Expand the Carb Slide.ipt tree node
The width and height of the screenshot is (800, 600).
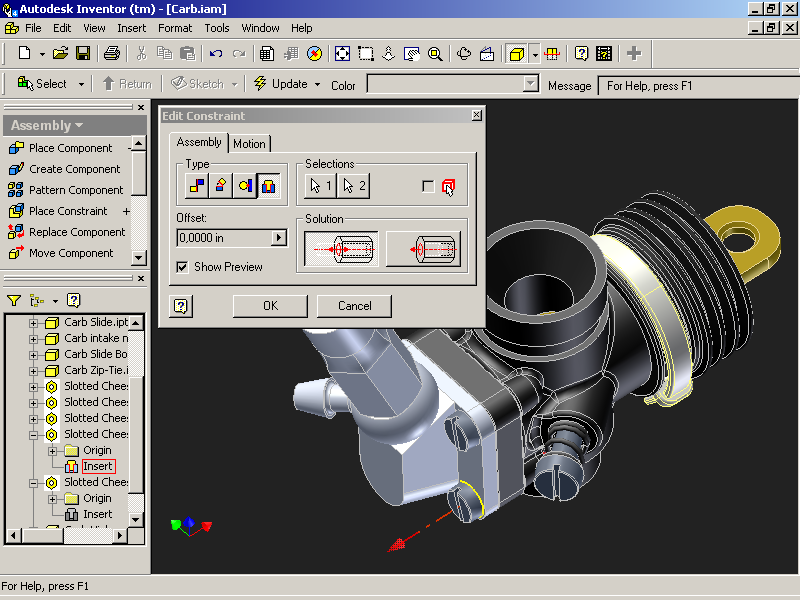(34, 323)
